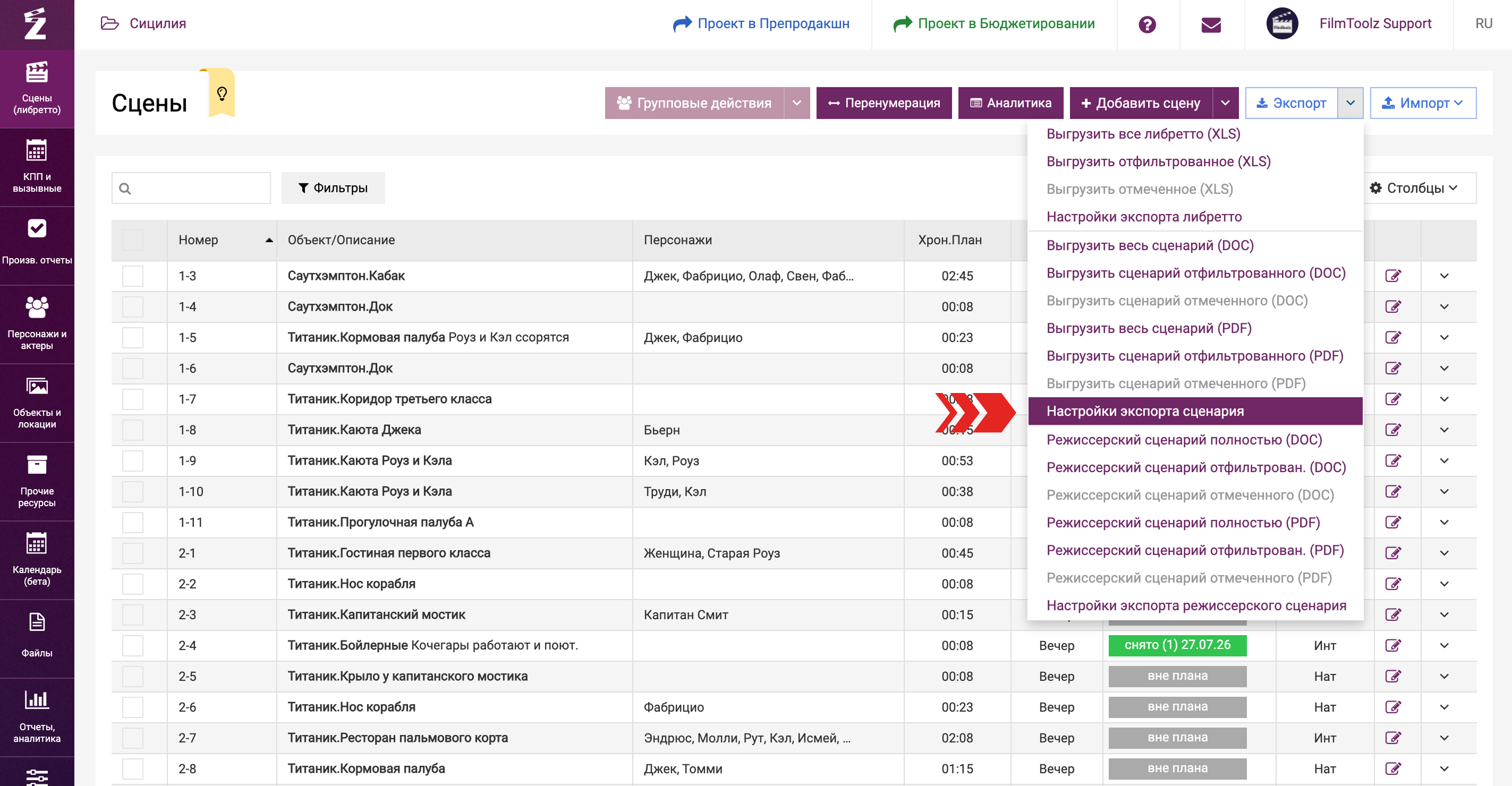The image size is (1512, 786).
Task: Click the Перенумерация button
Action: (x=884, y=103)
